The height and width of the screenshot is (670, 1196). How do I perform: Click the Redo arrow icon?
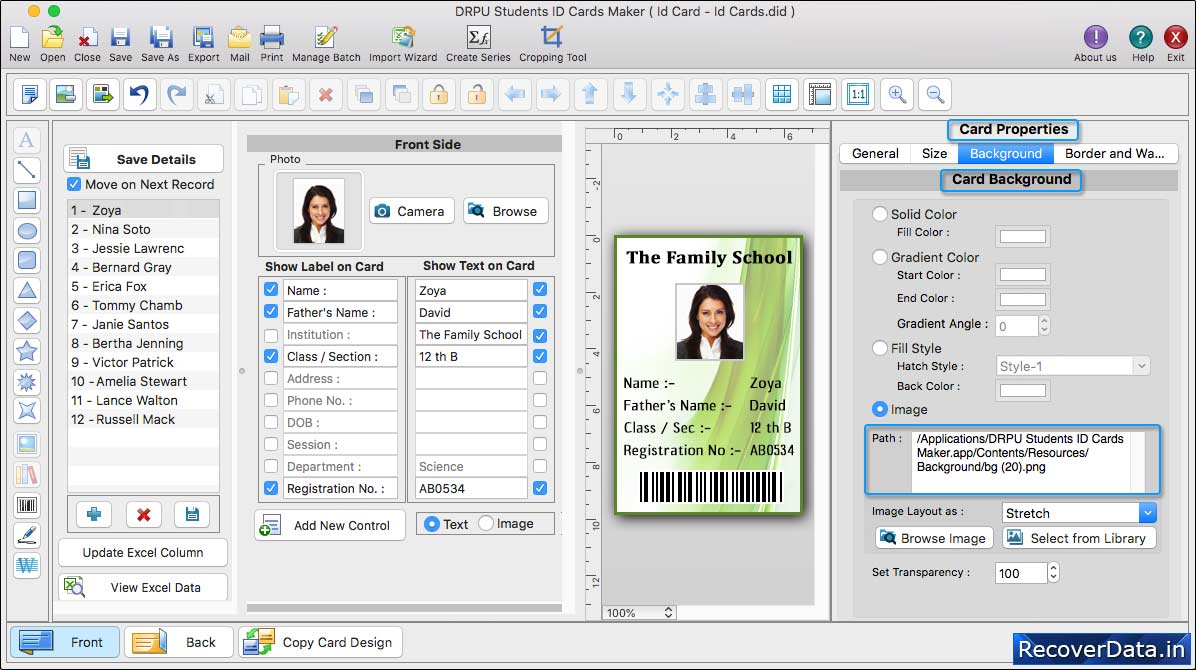coord(176,95)
